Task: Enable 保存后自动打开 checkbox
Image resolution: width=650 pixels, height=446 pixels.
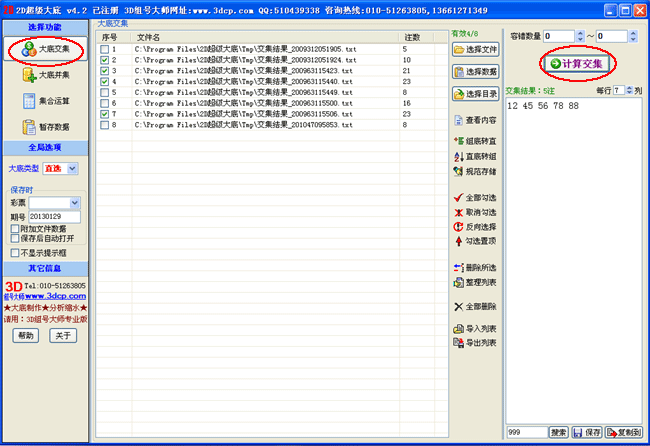Action: [12, 238]
